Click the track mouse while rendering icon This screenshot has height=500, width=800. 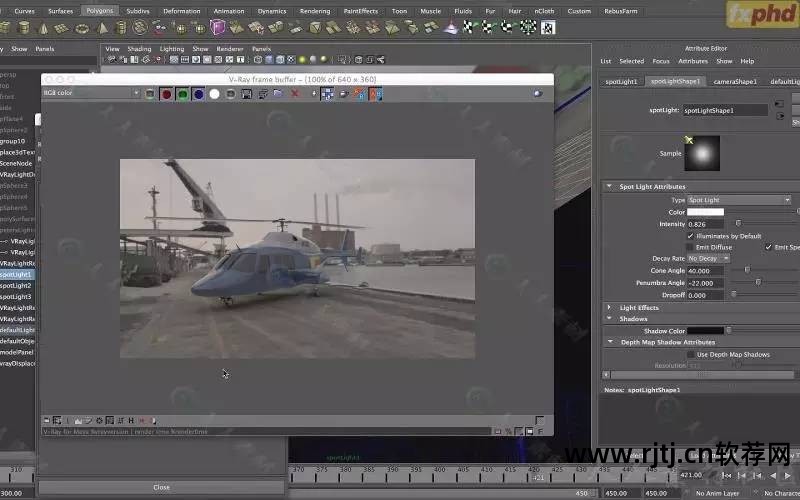point(327,94)
